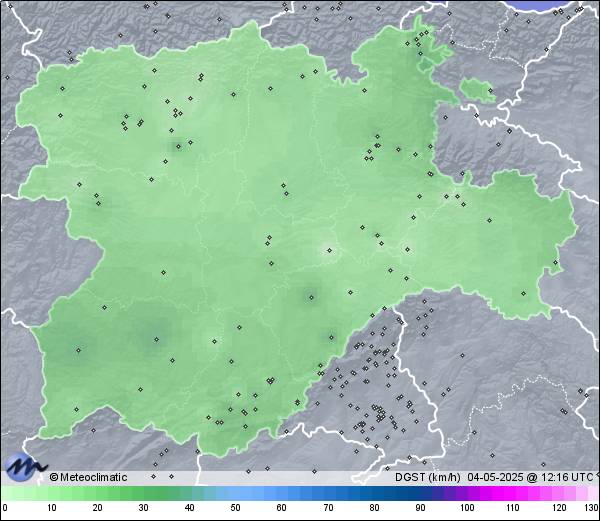Click the DGST (km/h) label
Screen dimensions: 600x521
tap(428, 477)
